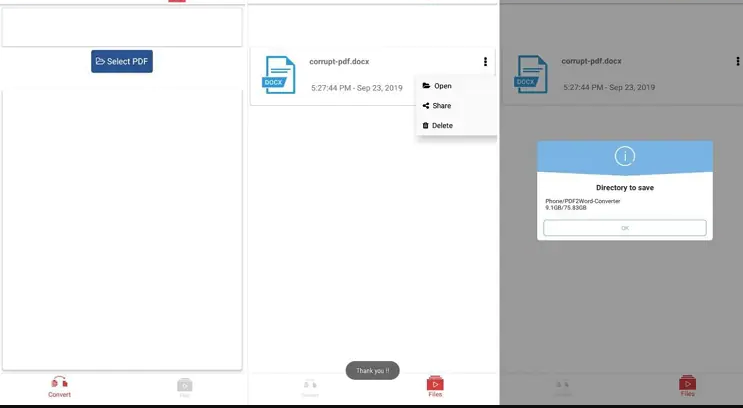The height and width of the screenshot is (408, 743).
Task: Click the empty box above Select PDF
Action: pyautogui.click(x=122, y=27)
